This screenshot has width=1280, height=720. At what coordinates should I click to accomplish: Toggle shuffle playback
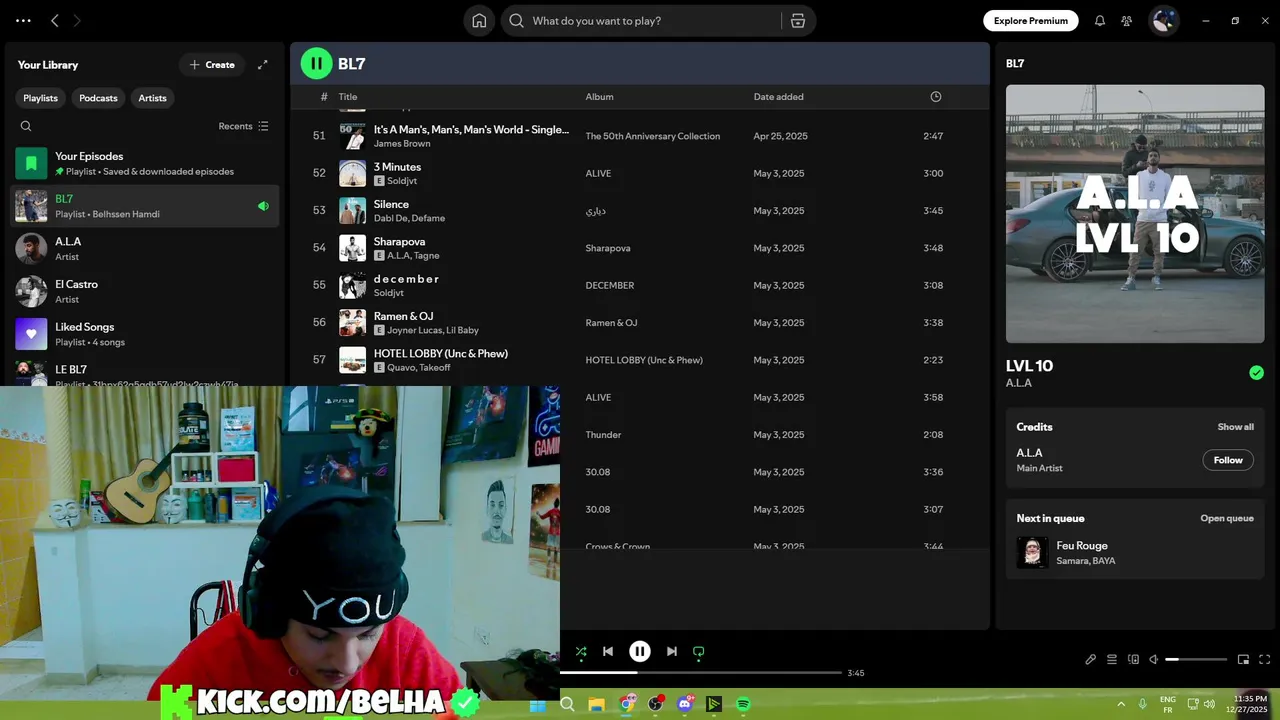click(x=581, y=652)
